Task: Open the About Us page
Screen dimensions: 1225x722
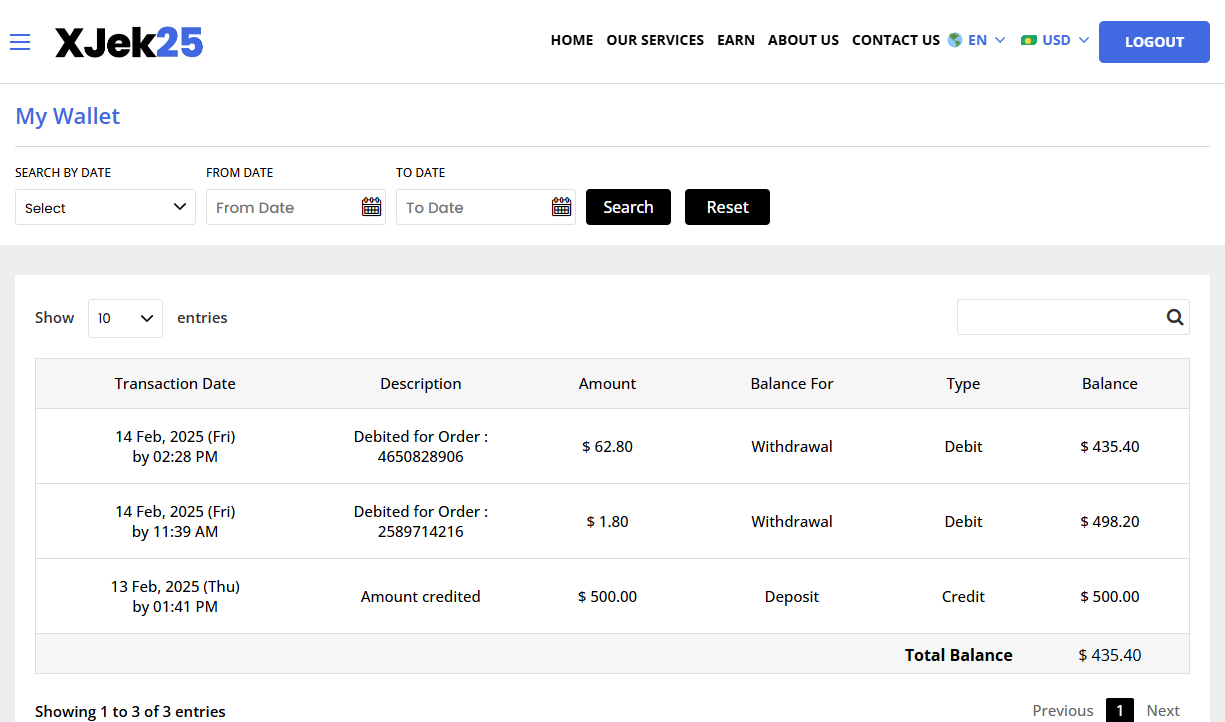Action: (x=803, y=40)
